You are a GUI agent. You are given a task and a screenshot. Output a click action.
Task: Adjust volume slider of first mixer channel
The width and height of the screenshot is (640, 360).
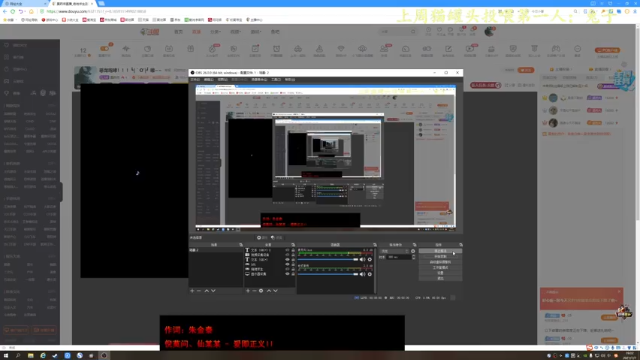pyautogui.click(x=328, y=259)
